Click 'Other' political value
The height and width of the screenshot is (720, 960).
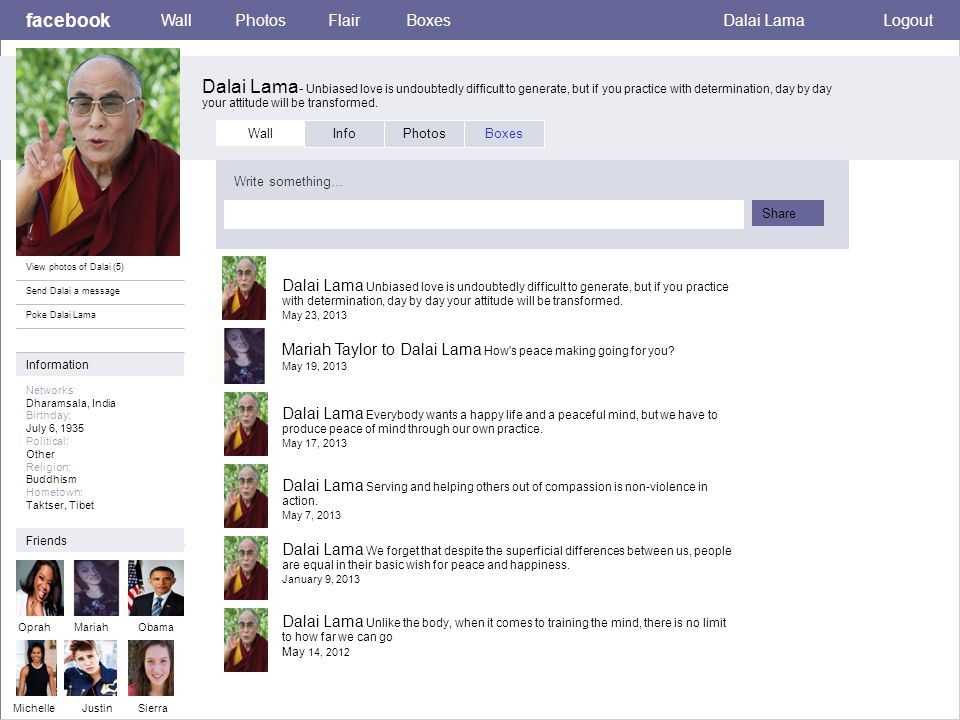click(x=40, y=454)
